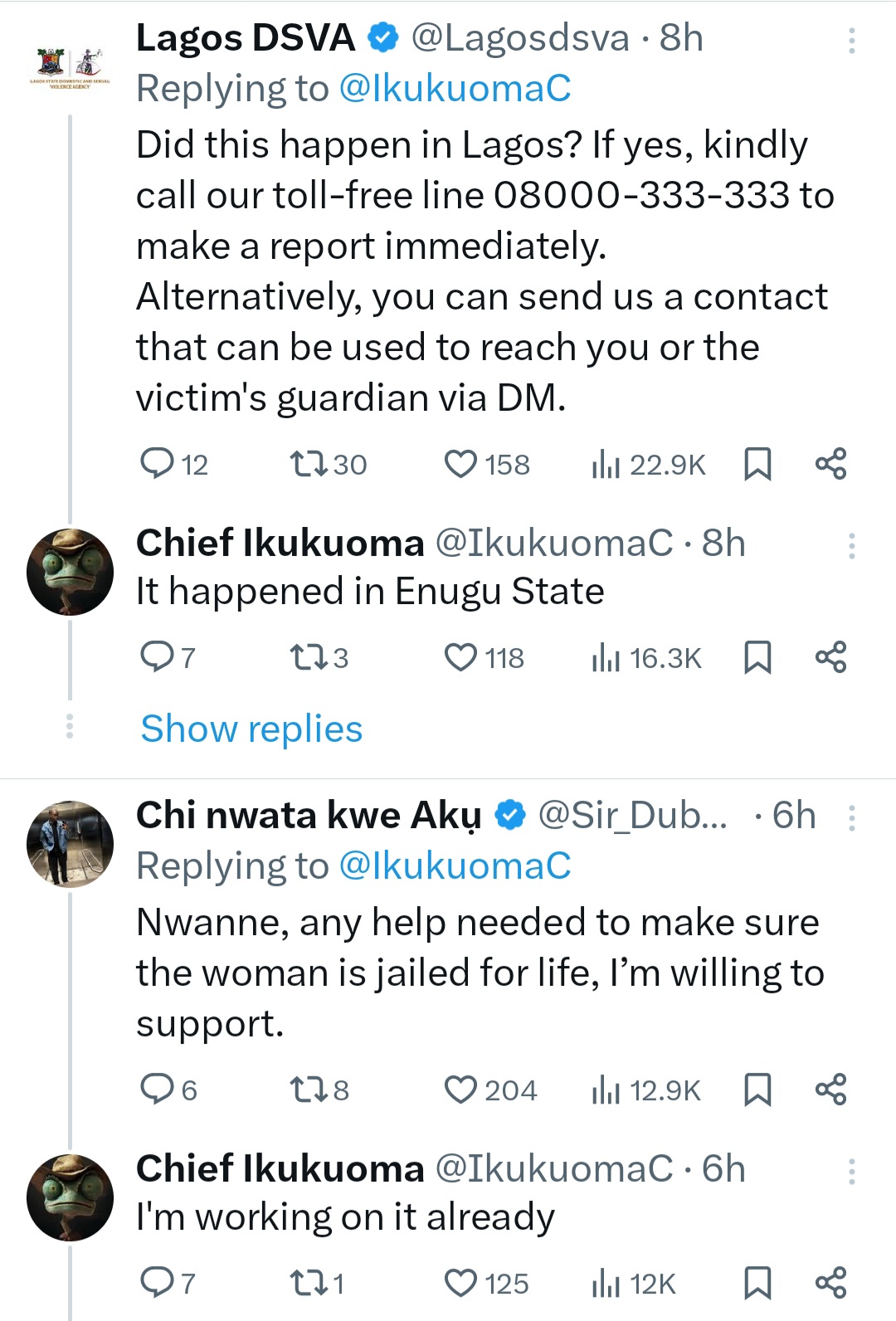The image size is (896, 1321).
Task: Reply to 'It happened in Enugu State'
Action: click(x=157, y=657)
